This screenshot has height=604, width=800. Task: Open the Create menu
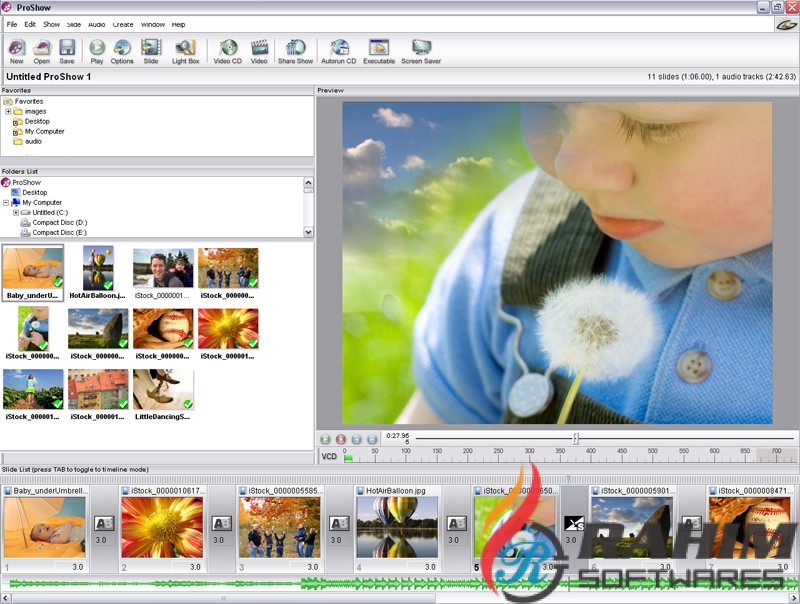(x=123, y=24)
